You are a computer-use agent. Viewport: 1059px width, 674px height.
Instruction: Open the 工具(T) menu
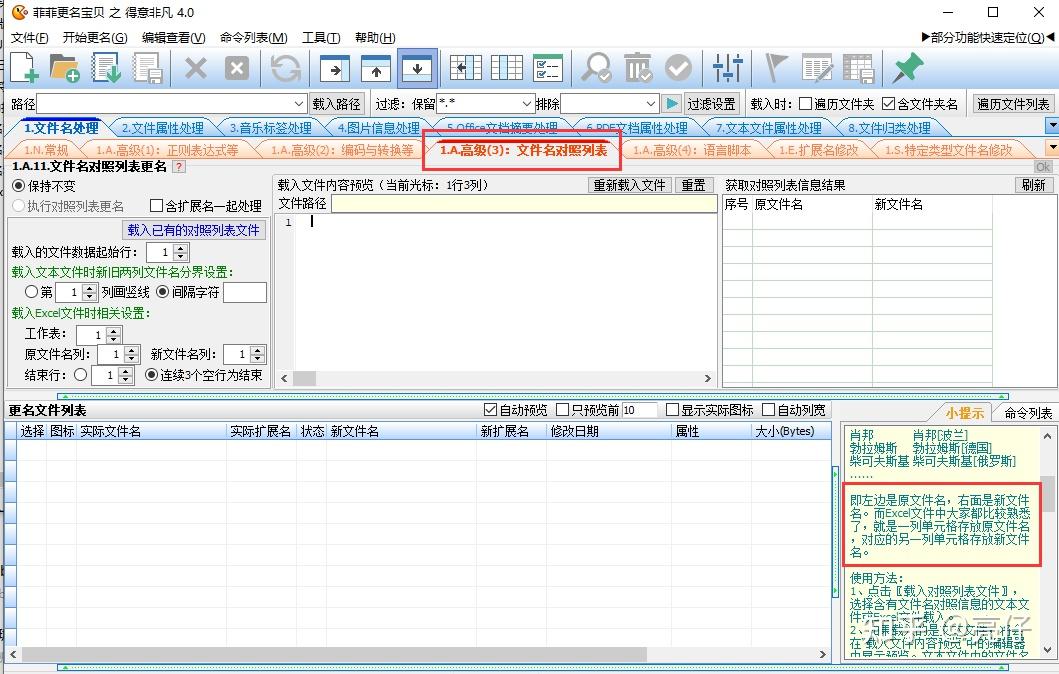pos(319,37)
